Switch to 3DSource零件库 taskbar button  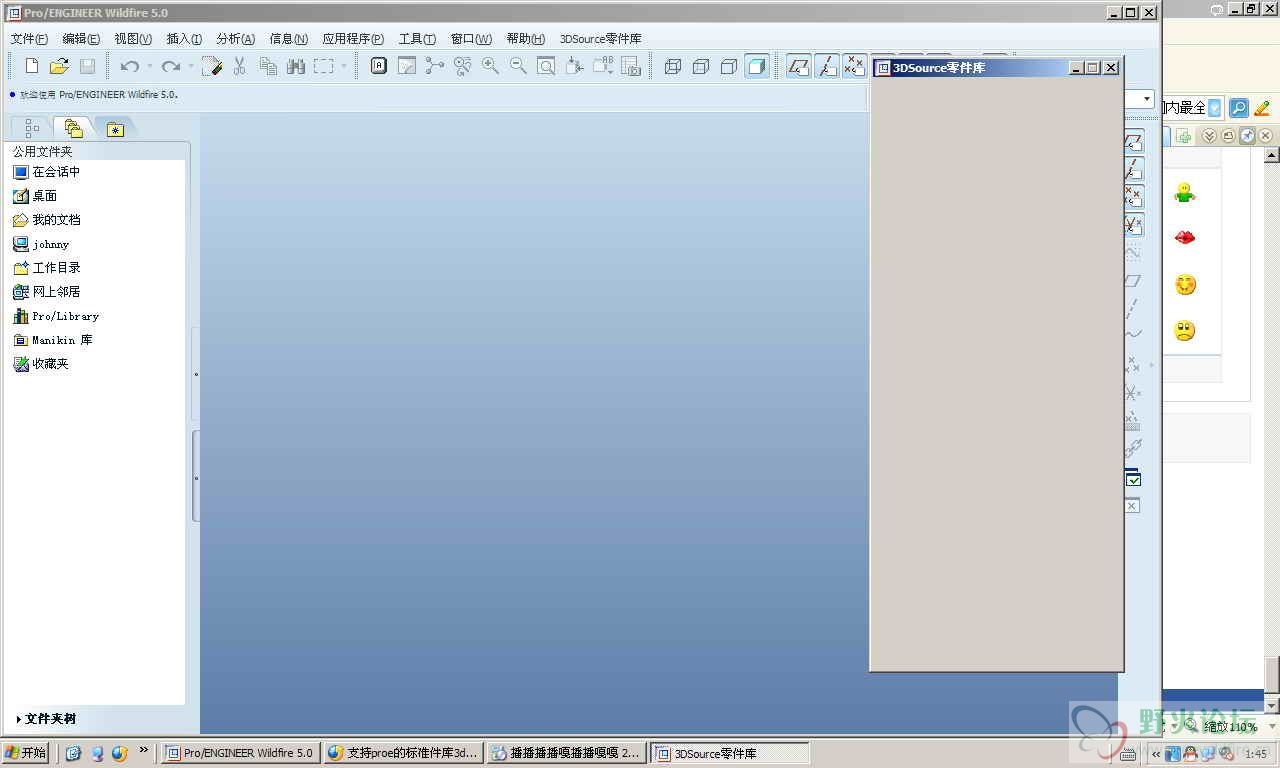(x=730, y=753)
